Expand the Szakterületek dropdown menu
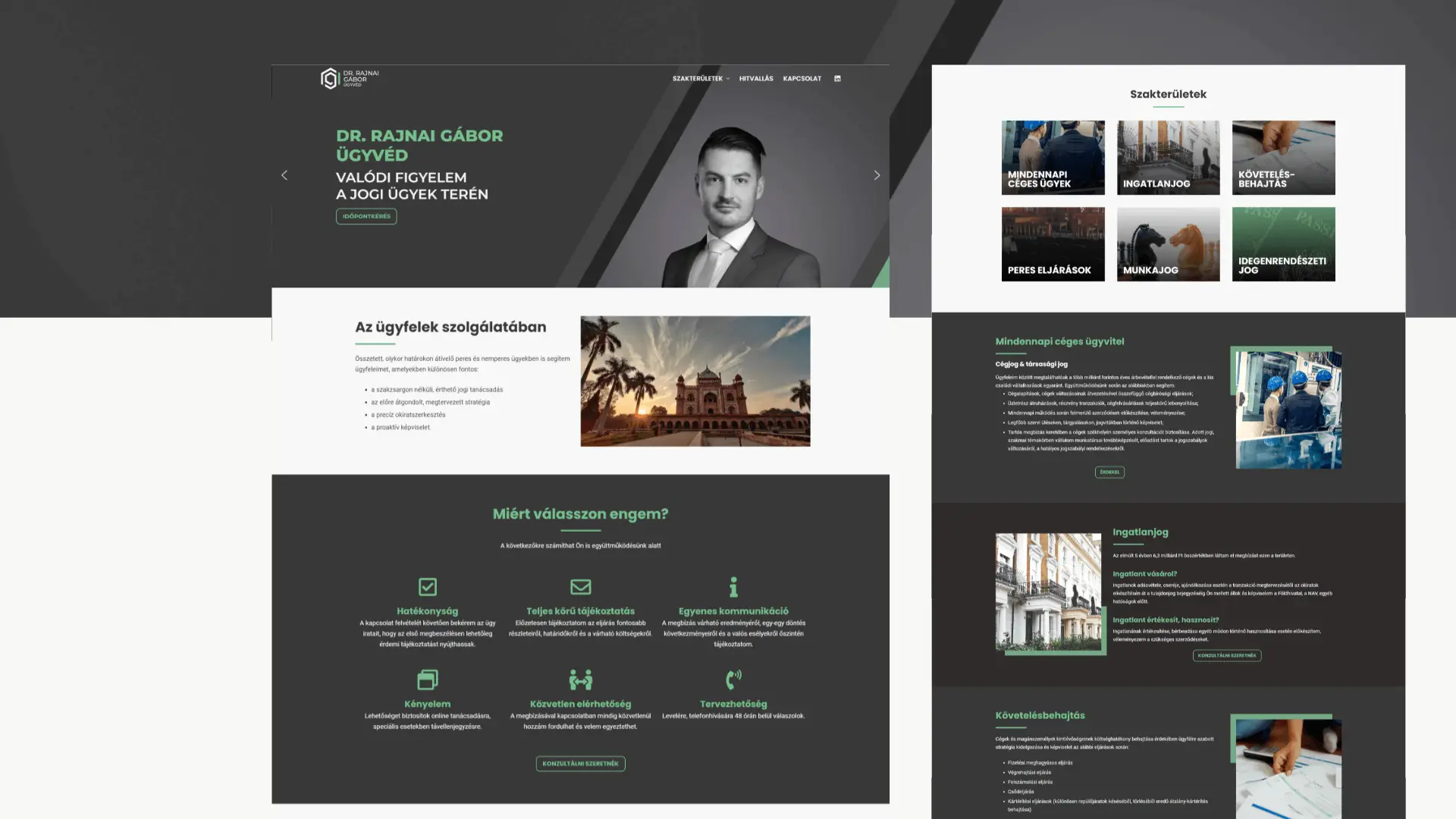This screenshot has width=1456, height=819. coord(701,79)
